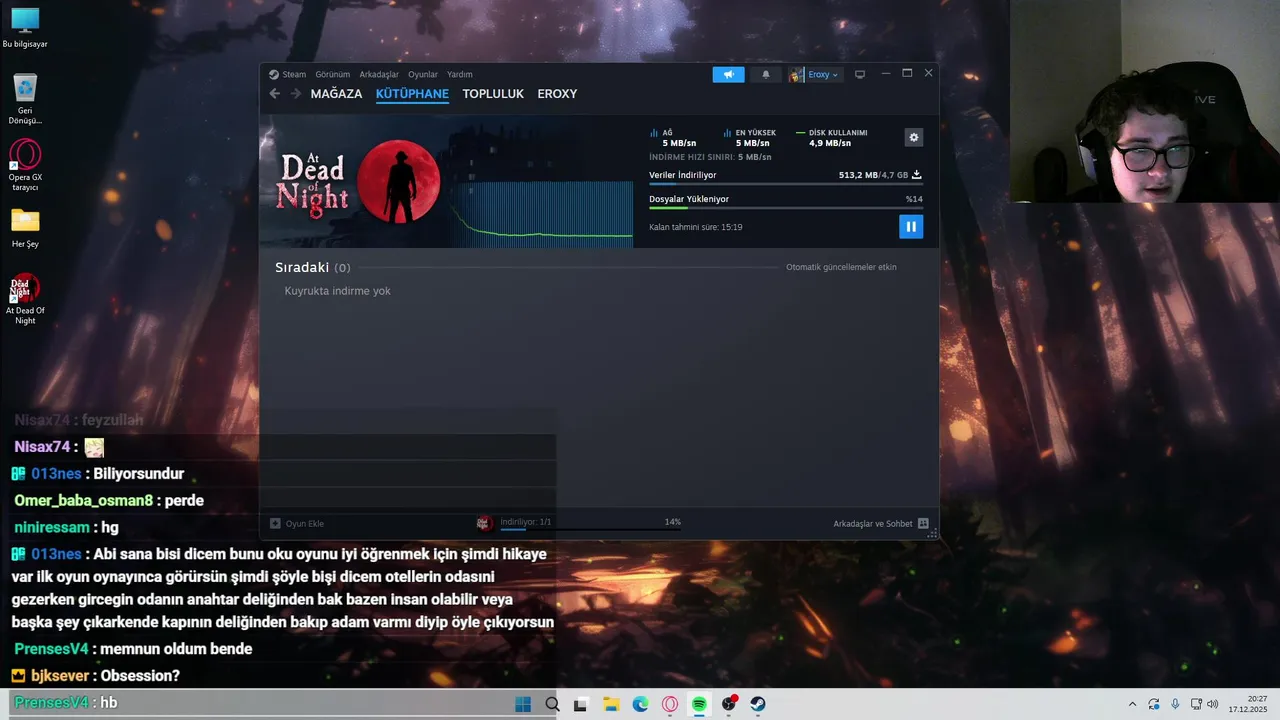Click the microphone tray icon
The width and height of the screenshot is (1280, 720).
[1175, 704]
